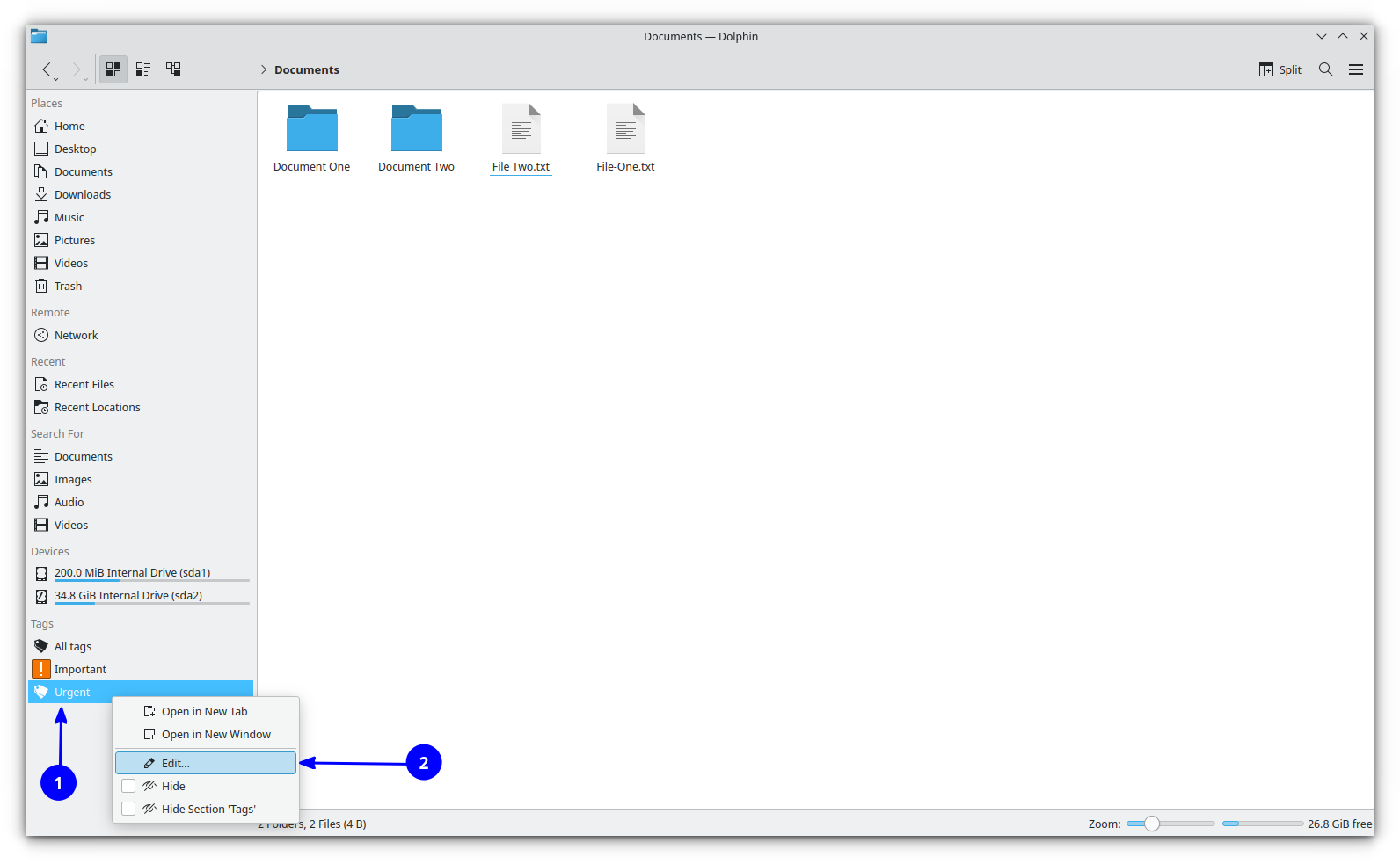Toggle the Hide checkbox in context menu
Image resolution: width=1400 pixels, height=864 pixels.
click(x=128, y=786)
